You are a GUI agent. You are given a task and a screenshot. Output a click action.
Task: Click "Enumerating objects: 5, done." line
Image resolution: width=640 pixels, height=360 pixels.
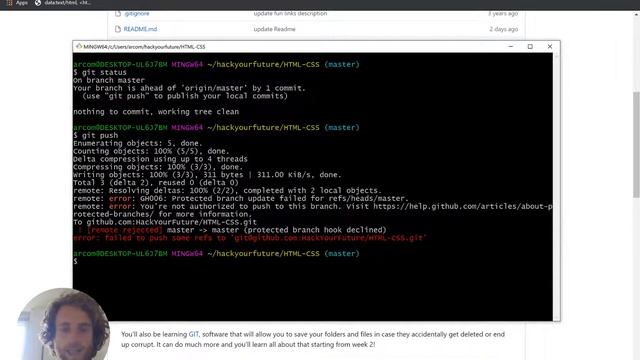[x=138, y=143]
